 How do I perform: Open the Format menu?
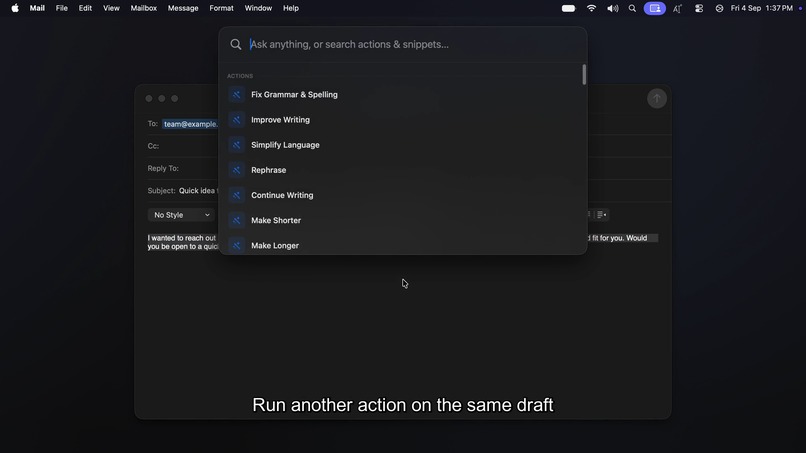tap(222, 8)
